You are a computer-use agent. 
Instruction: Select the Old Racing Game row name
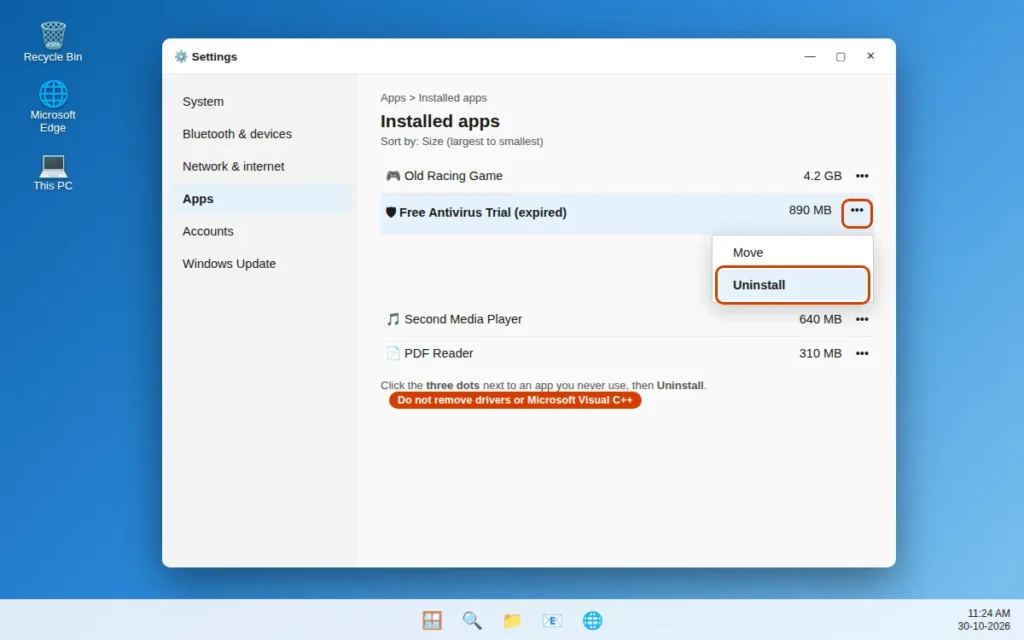[x=453, y=176]
